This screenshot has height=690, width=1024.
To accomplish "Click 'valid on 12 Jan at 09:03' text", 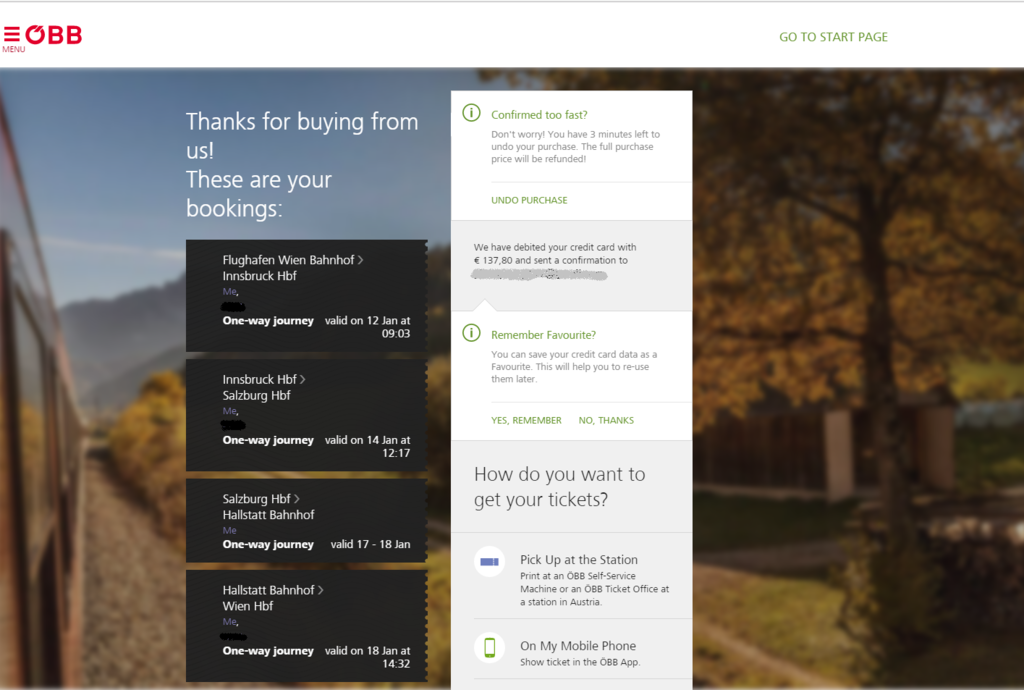I will tap(368, 327).
